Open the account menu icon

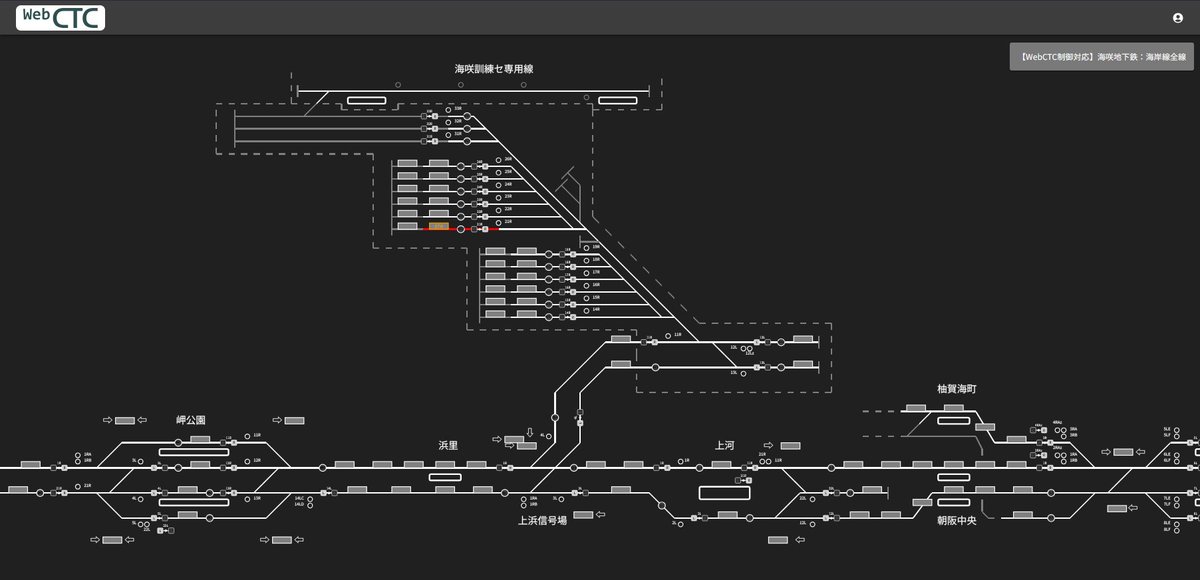1177,17
